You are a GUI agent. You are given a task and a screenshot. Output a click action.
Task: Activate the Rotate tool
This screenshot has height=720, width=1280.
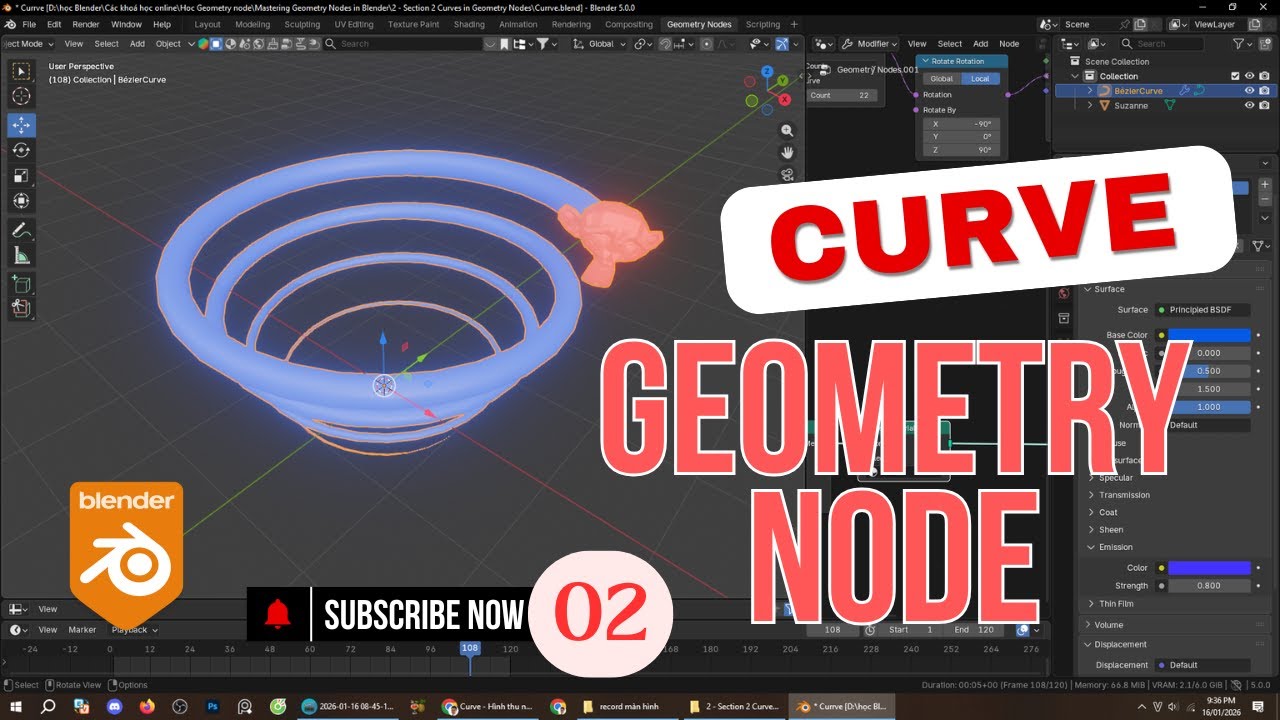21,150
